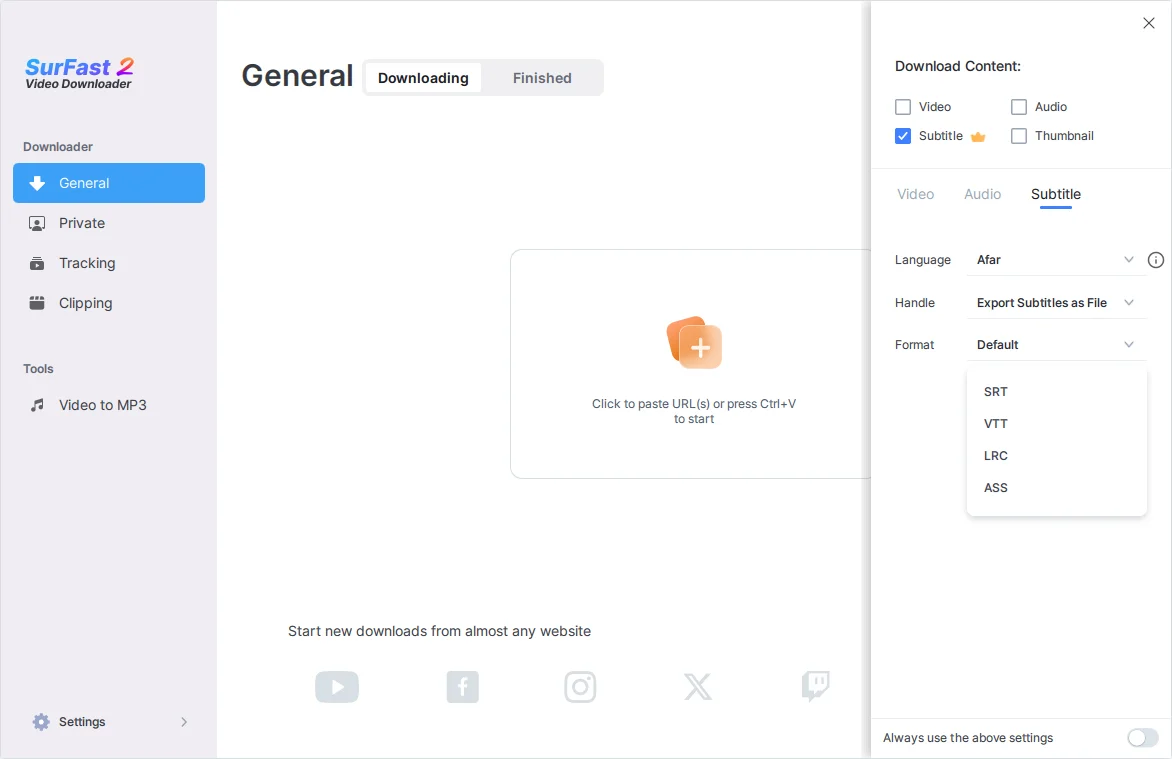Open the General downloader section
The width and height of the screenshot is (1172, 759).
pyautogui.click(x=109, y=183)
